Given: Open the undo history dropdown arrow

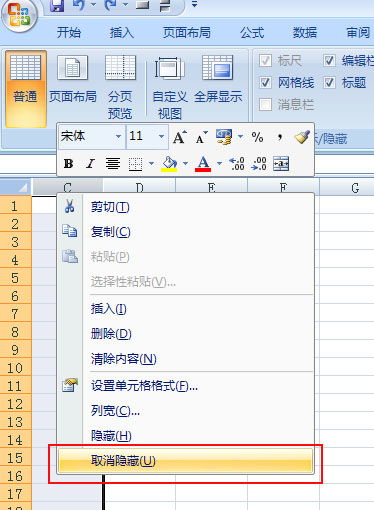Looking at the screenshot, I should [94, 5].
